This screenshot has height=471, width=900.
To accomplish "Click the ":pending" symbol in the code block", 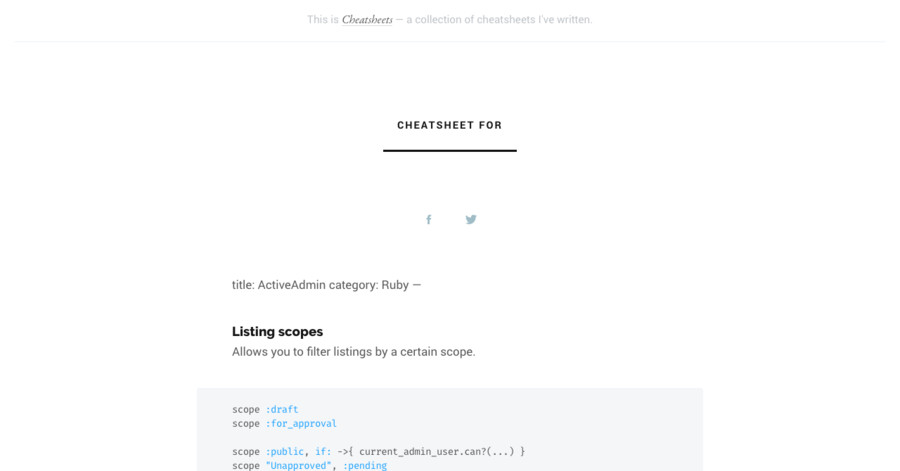I will click(x=364, y=465).
